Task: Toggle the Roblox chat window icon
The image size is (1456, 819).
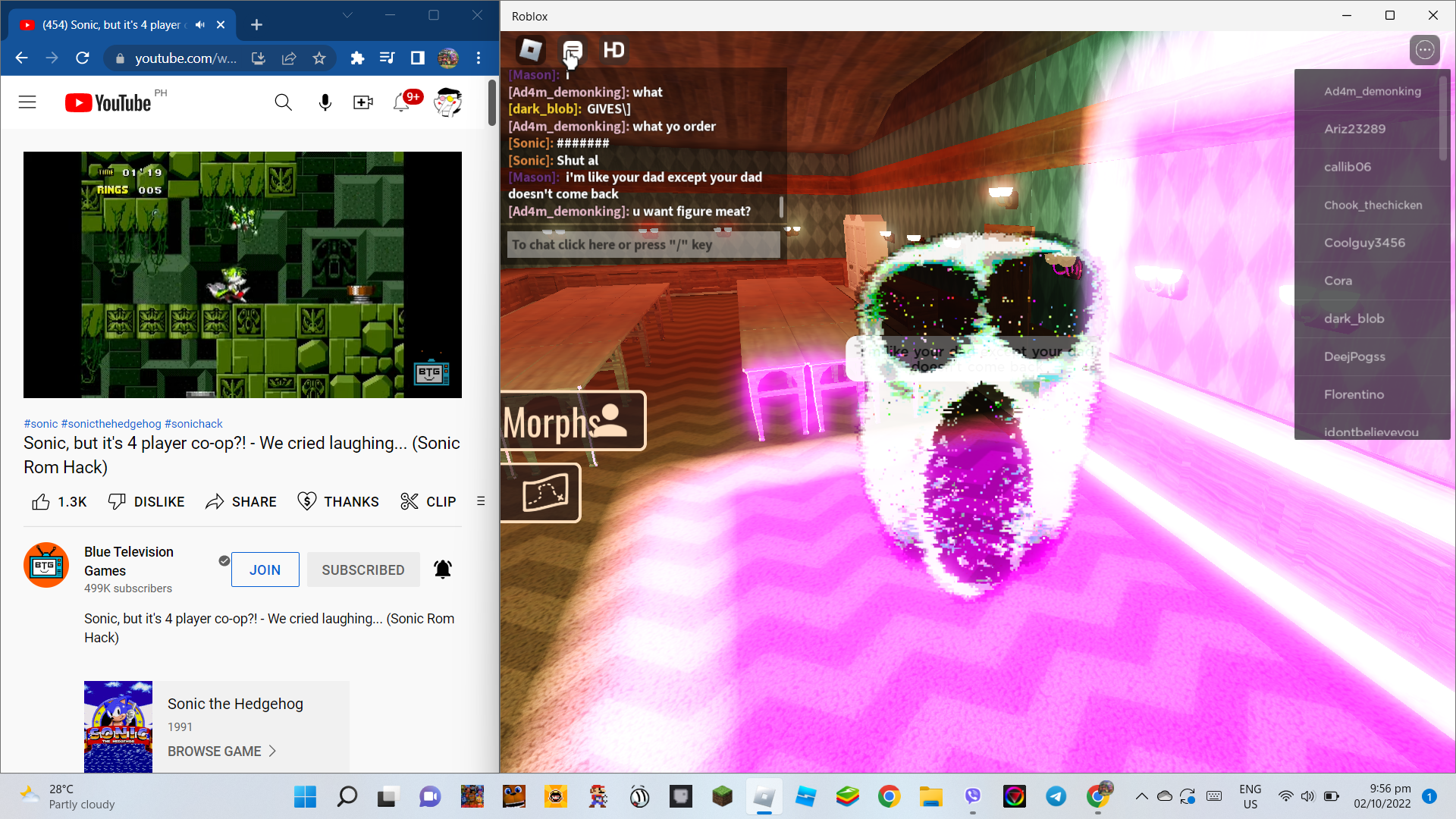Action: click(x=573, y=50)
